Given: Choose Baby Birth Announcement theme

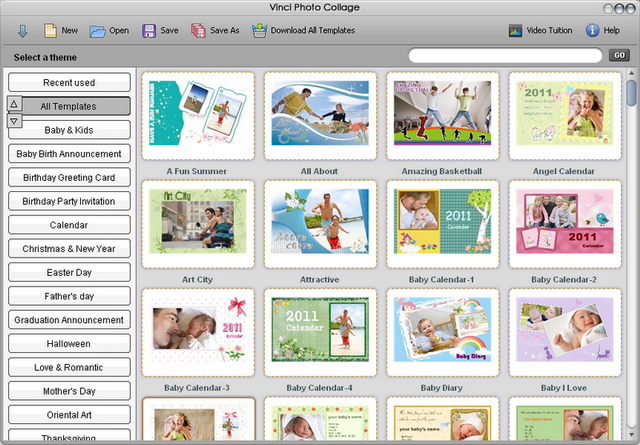Looking at the screenshot, I should [69, 154].
